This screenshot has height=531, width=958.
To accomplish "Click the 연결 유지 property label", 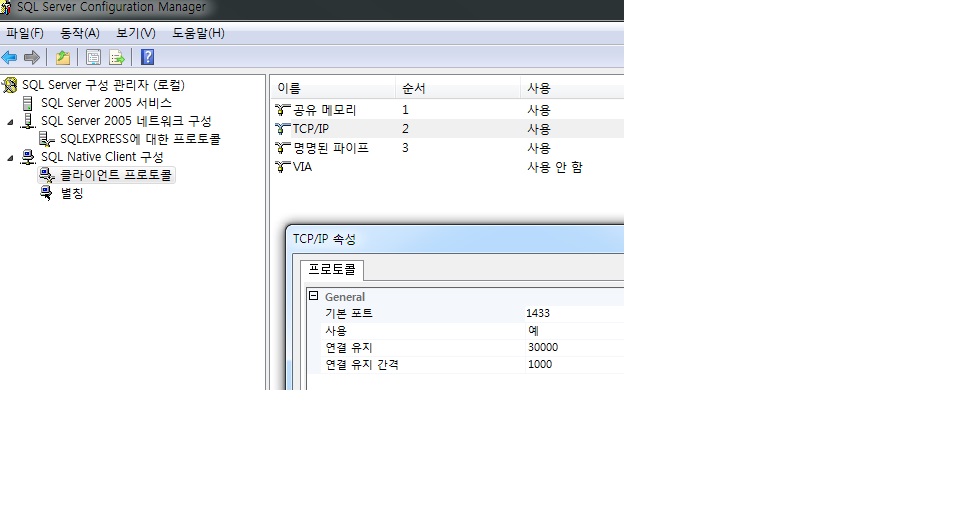I will pos(348,347).
